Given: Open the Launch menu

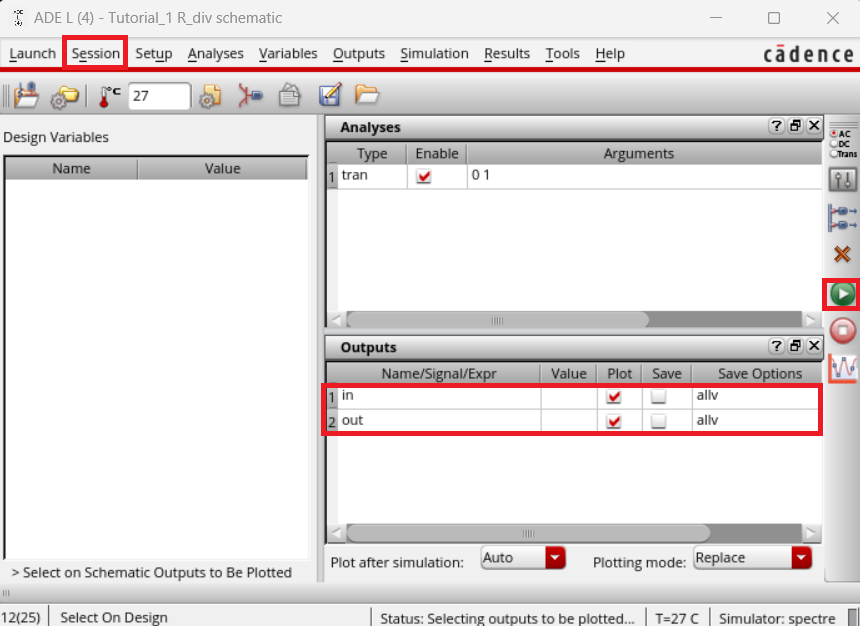Looking at the screenshot, I should [x=32, y=54].
